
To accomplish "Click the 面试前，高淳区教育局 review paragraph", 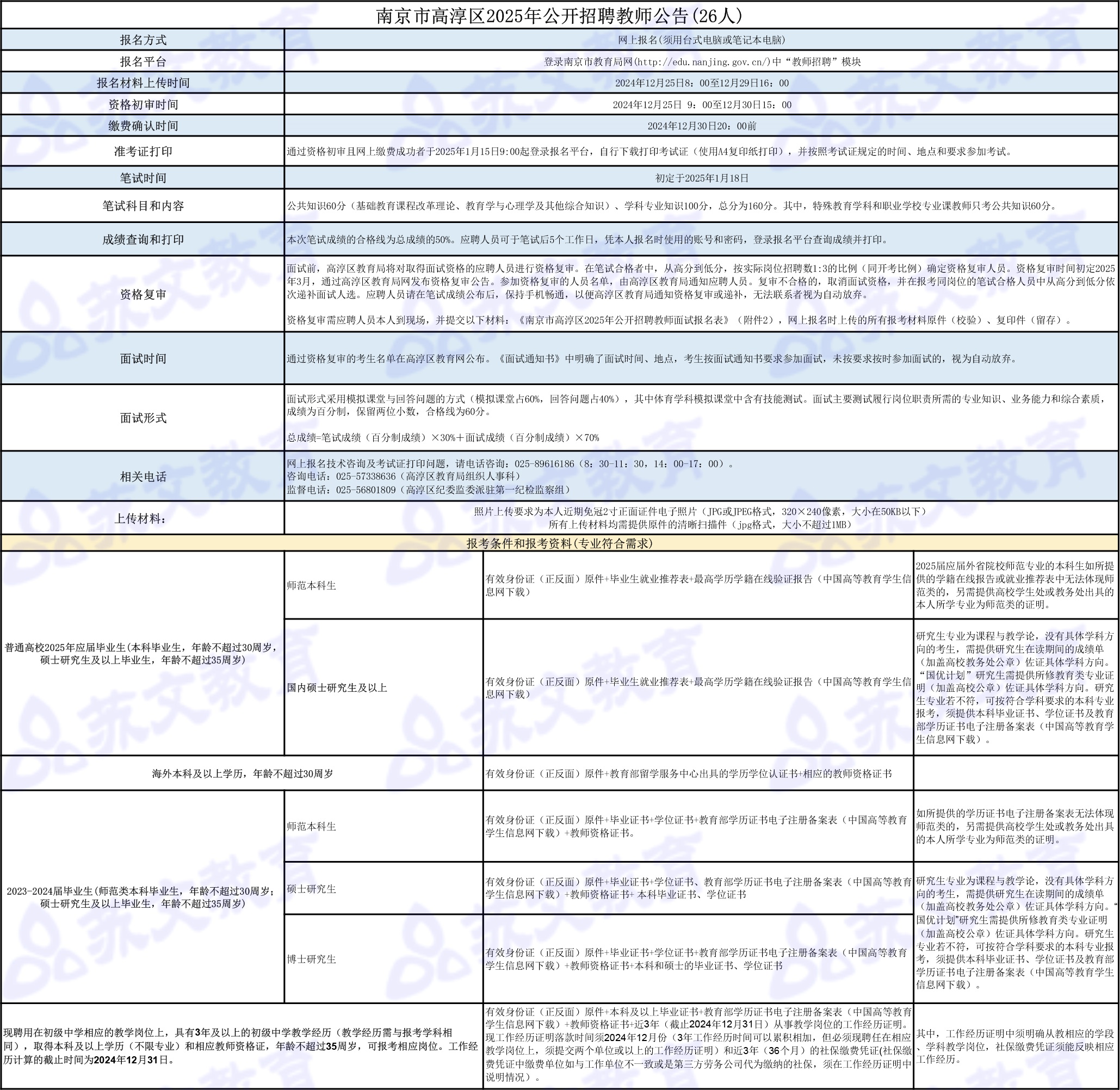I will pos(702,281).
